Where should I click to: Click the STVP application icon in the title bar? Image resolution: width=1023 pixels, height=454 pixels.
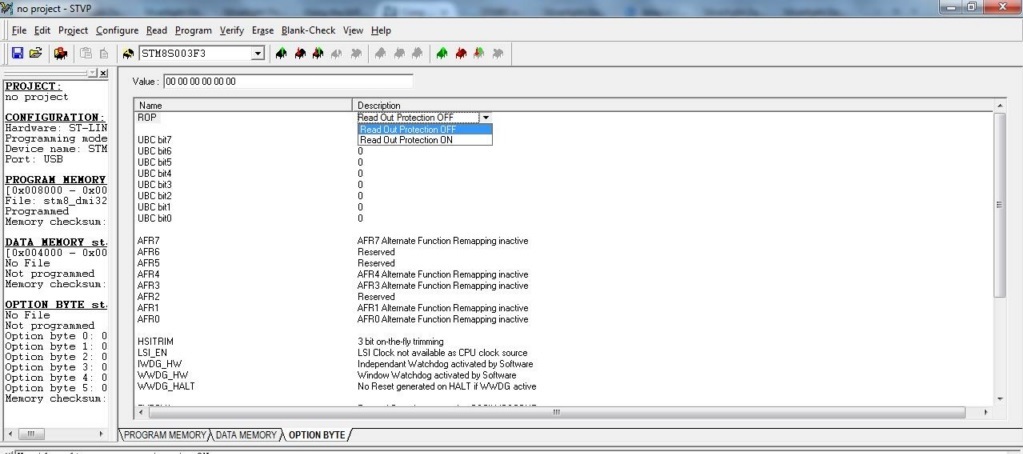[7, 8]
